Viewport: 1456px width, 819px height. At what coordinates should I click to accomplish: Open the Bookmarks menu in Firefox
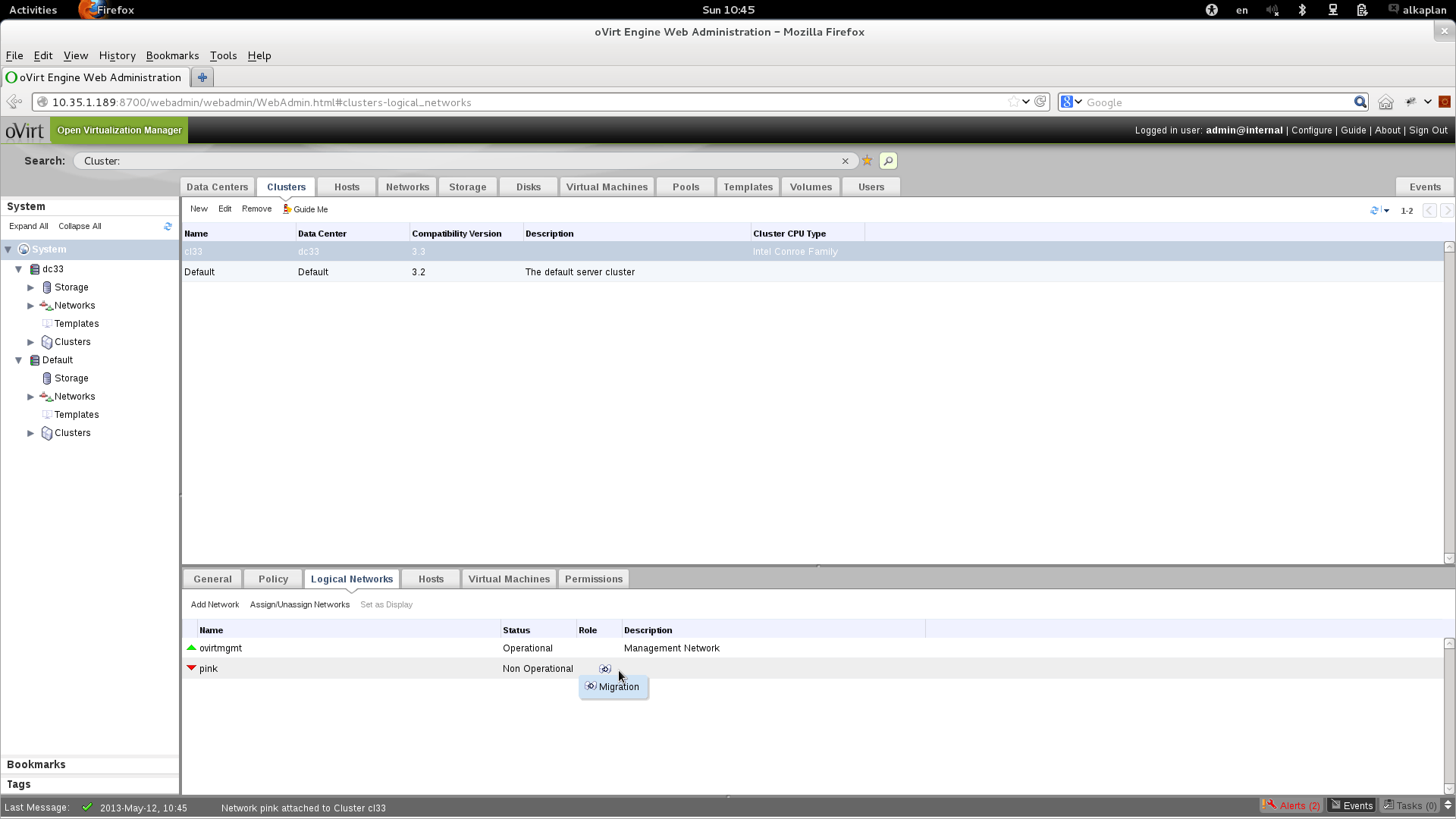click(x=172, y=55)
